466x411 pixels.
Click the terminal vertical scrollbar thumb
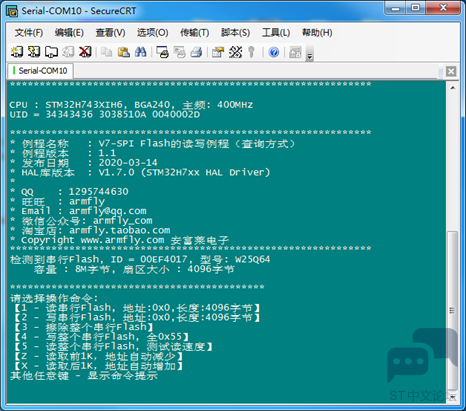click(452, 310)
